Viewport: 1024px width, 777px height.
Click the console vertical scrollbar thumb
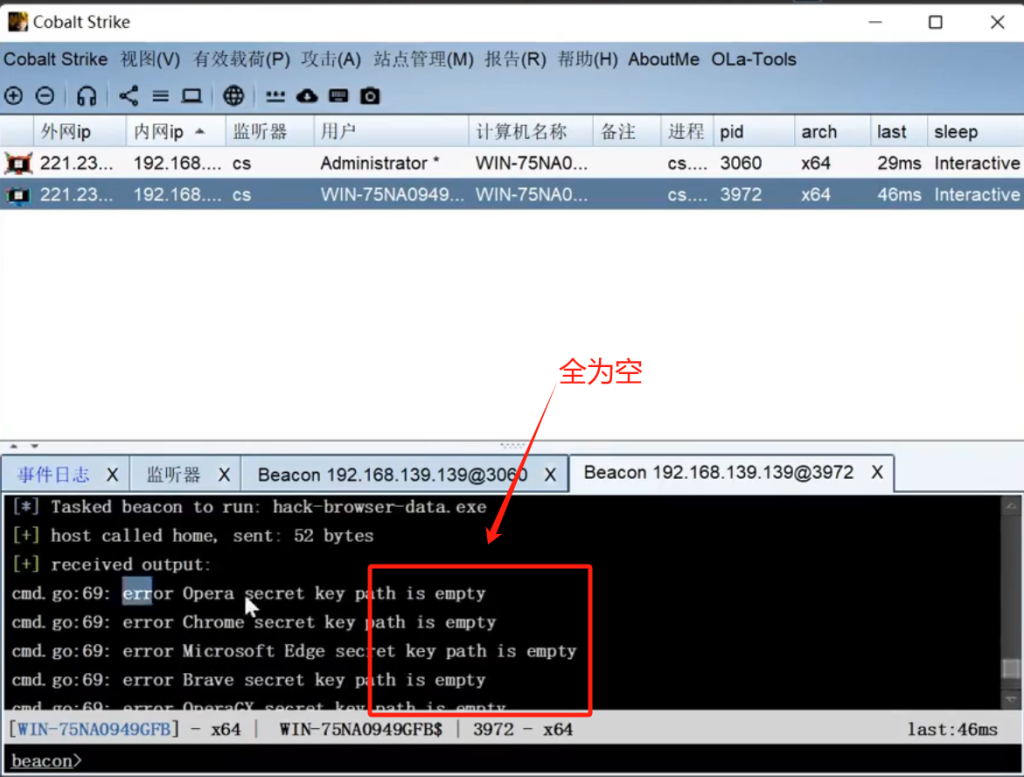(x=1011, y=669)
